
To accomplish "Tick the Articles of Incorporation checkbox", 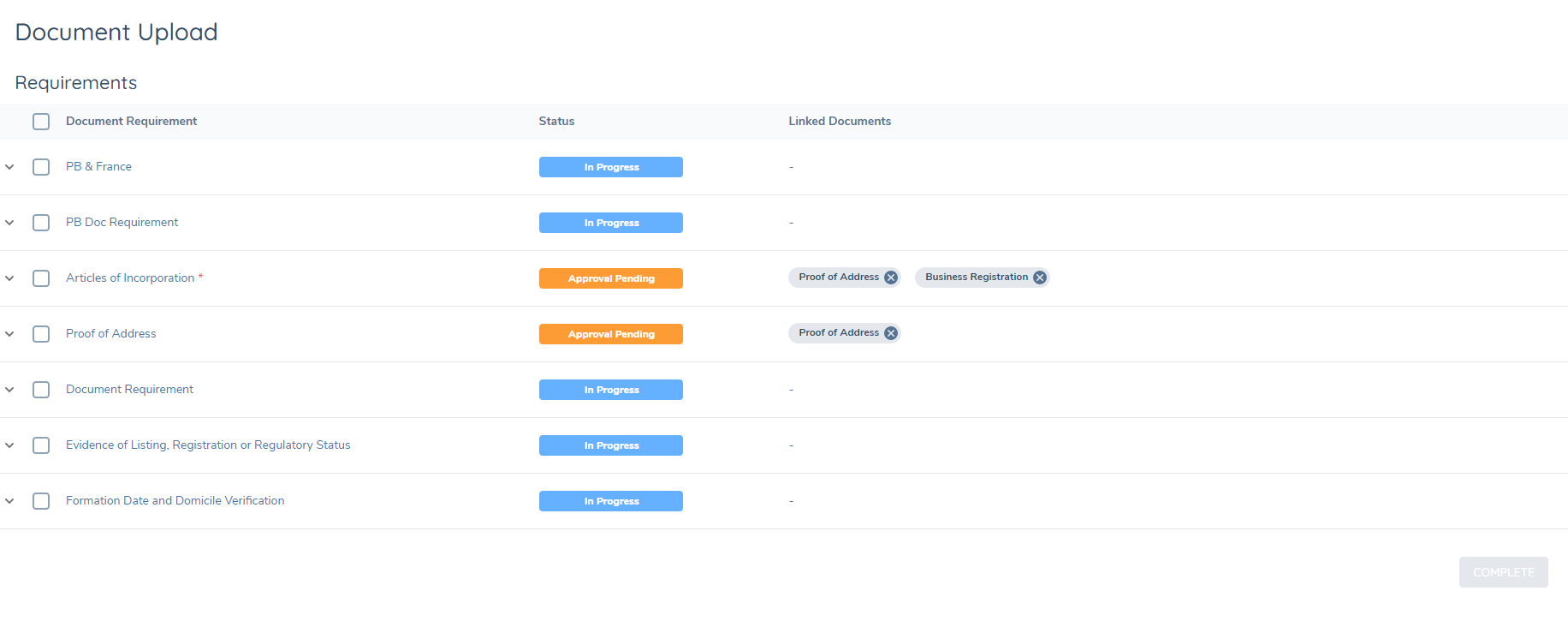I will point(41,278).
